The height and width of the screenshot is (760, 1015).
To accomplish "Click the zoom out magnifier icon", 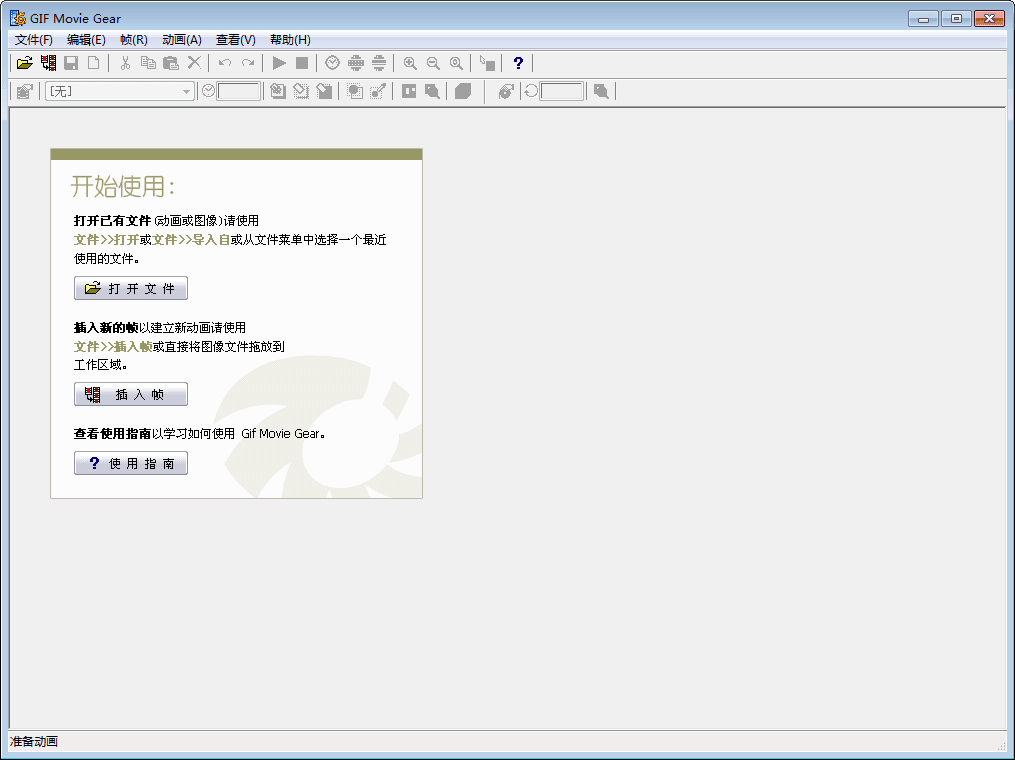I will pos(433,63).
